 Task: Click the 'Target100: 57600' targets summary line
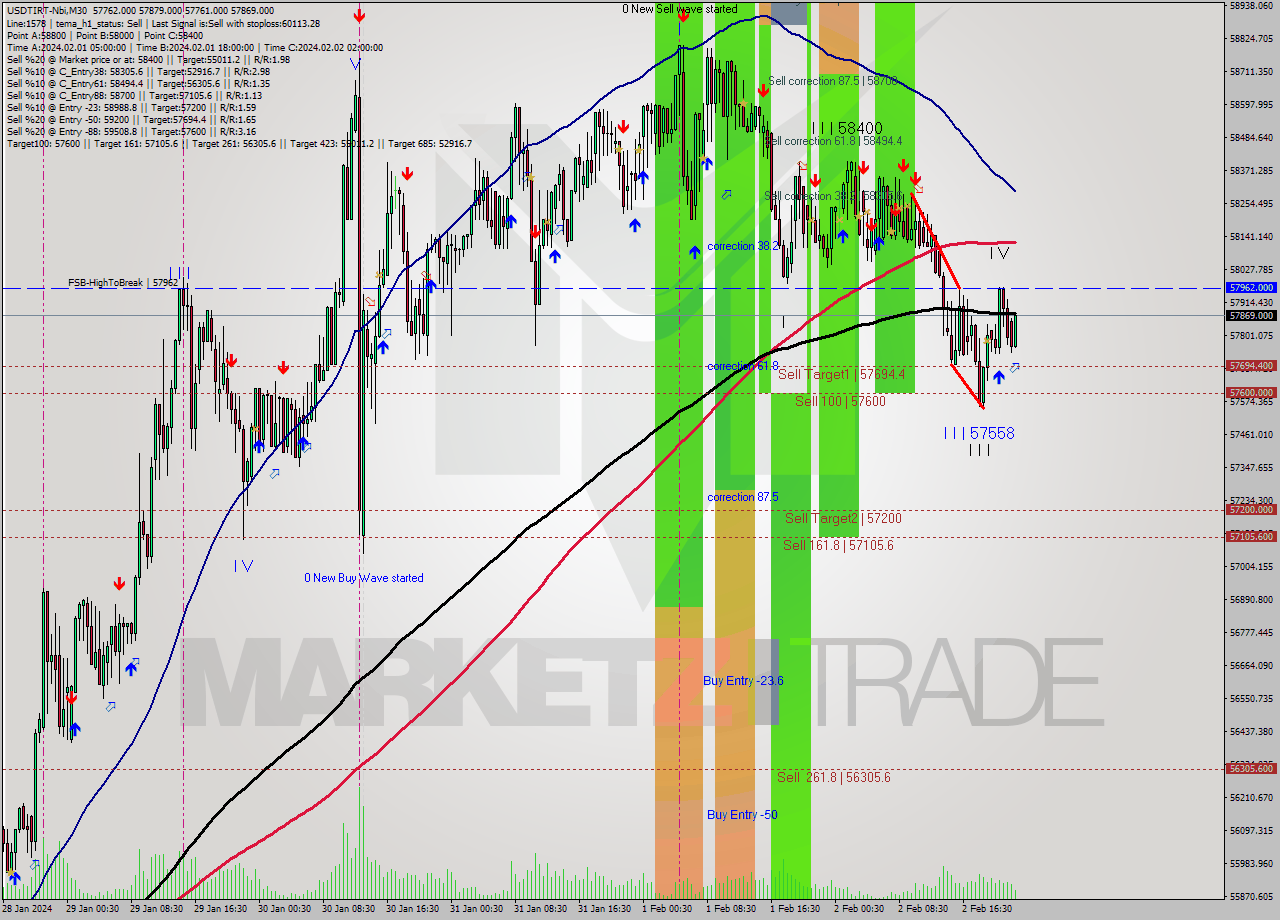[239, 144]
